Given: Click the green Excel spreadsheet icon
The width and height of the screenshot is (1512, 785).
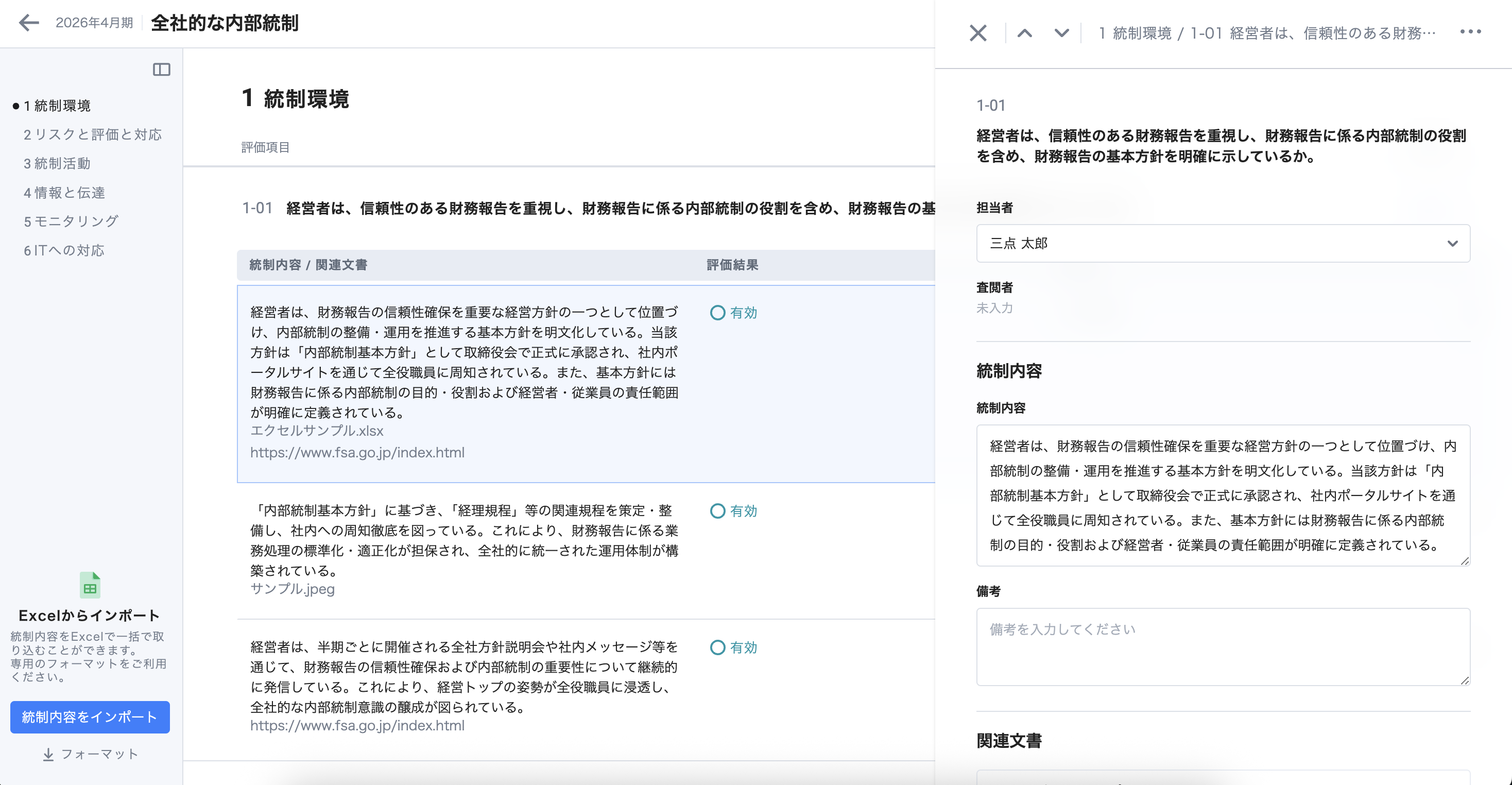Looking at the screenshot, I should (x=90, y=585).
